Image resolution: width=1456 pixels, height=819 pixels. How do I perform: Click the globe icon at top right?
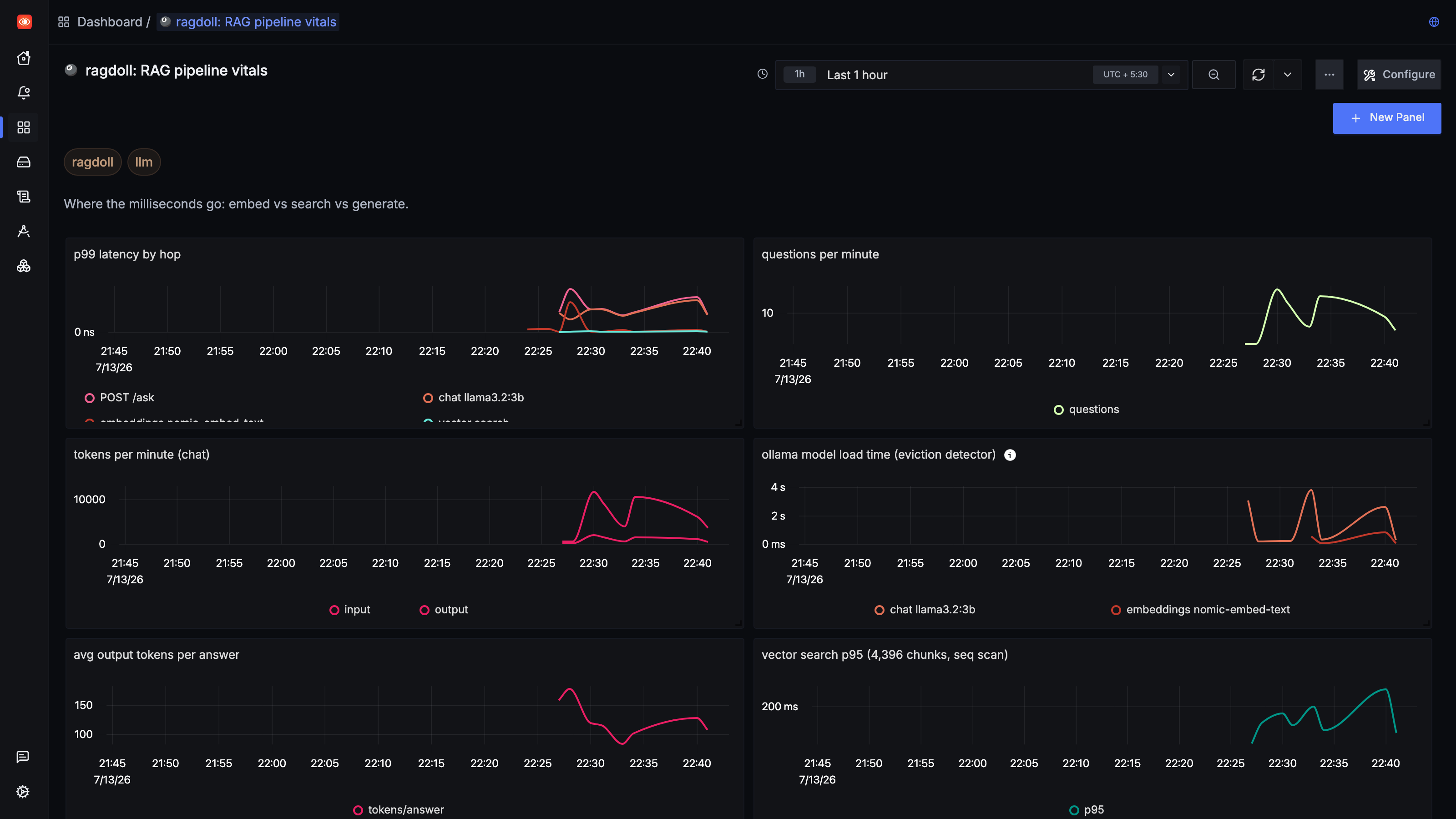click(1434, 22)
